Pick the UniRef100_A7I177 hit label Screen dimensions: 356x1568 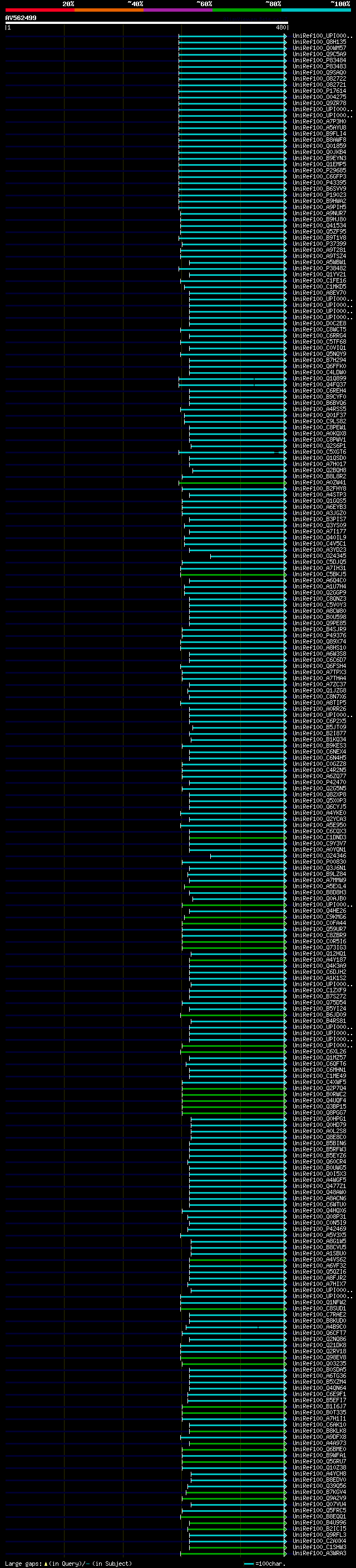click(x=319, y=531)
